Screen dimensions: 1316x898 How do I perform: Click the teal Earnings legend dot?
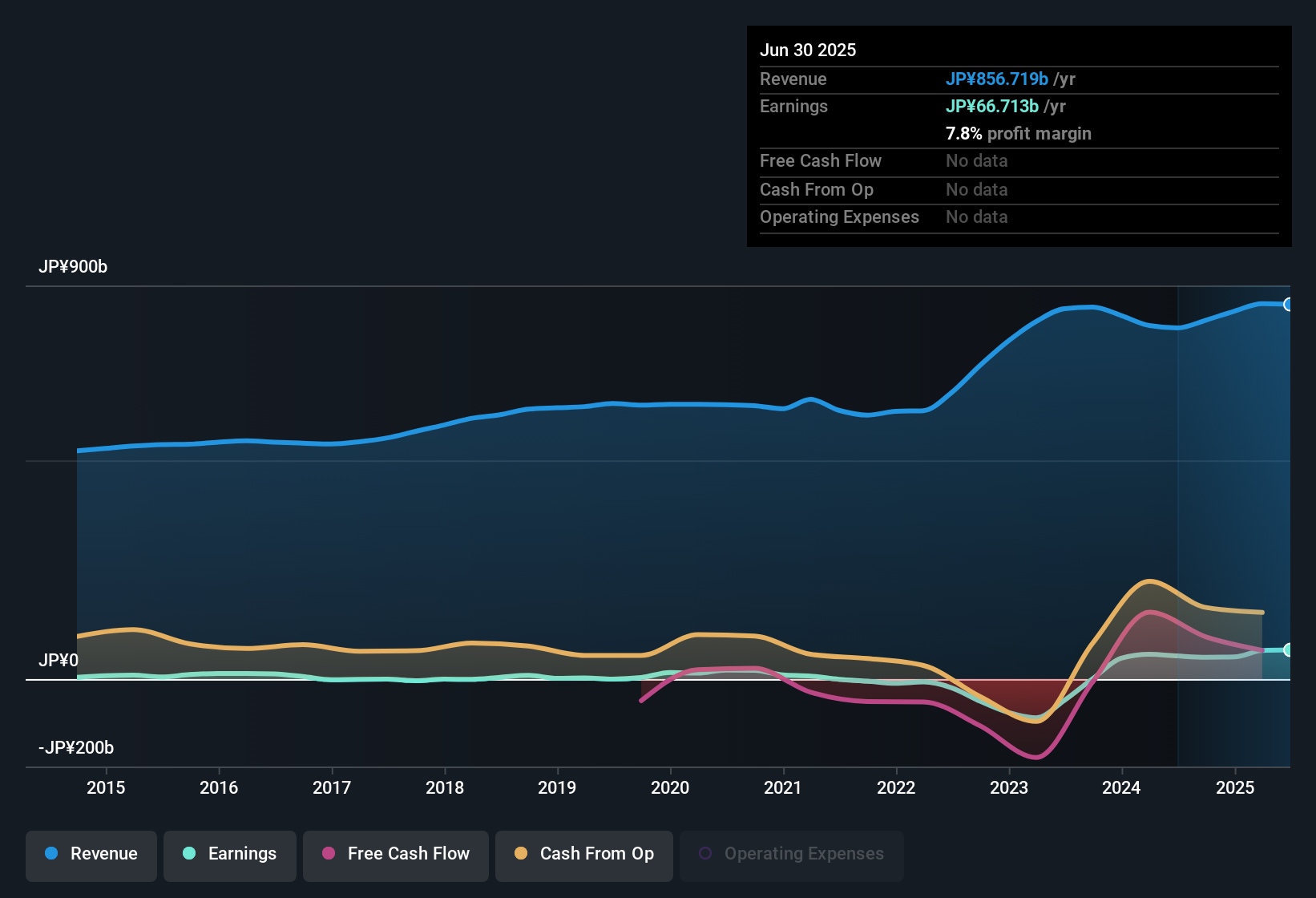(189, 853)
